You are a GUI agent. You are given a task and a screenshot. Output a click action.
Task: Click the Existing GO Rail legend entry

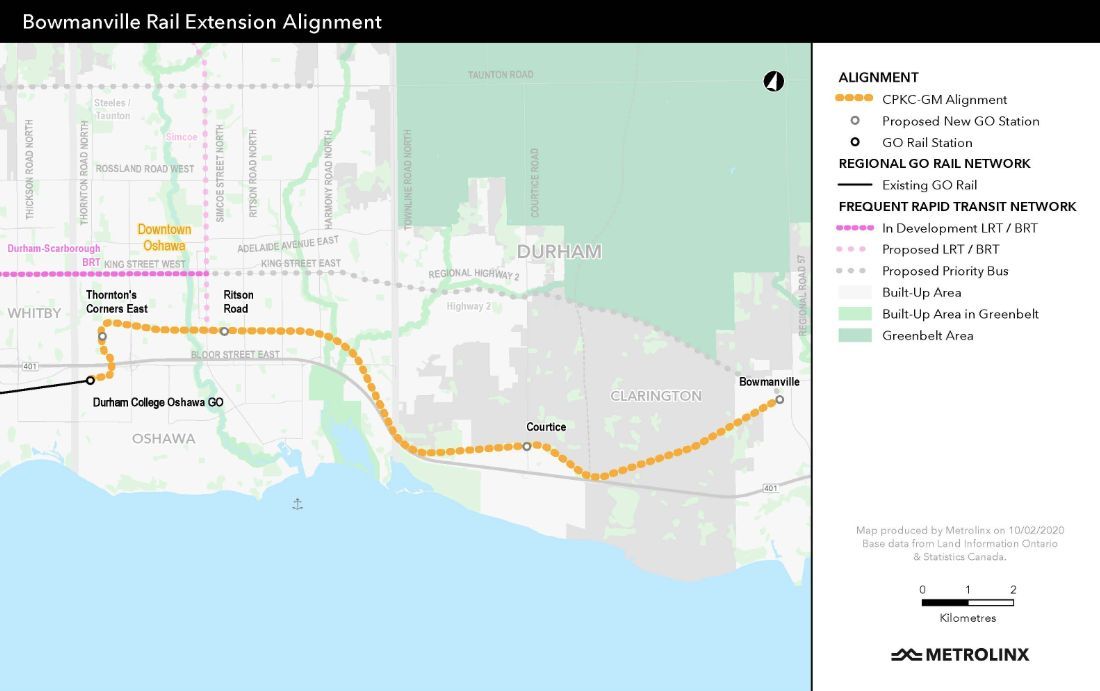(x=929, y=185)
